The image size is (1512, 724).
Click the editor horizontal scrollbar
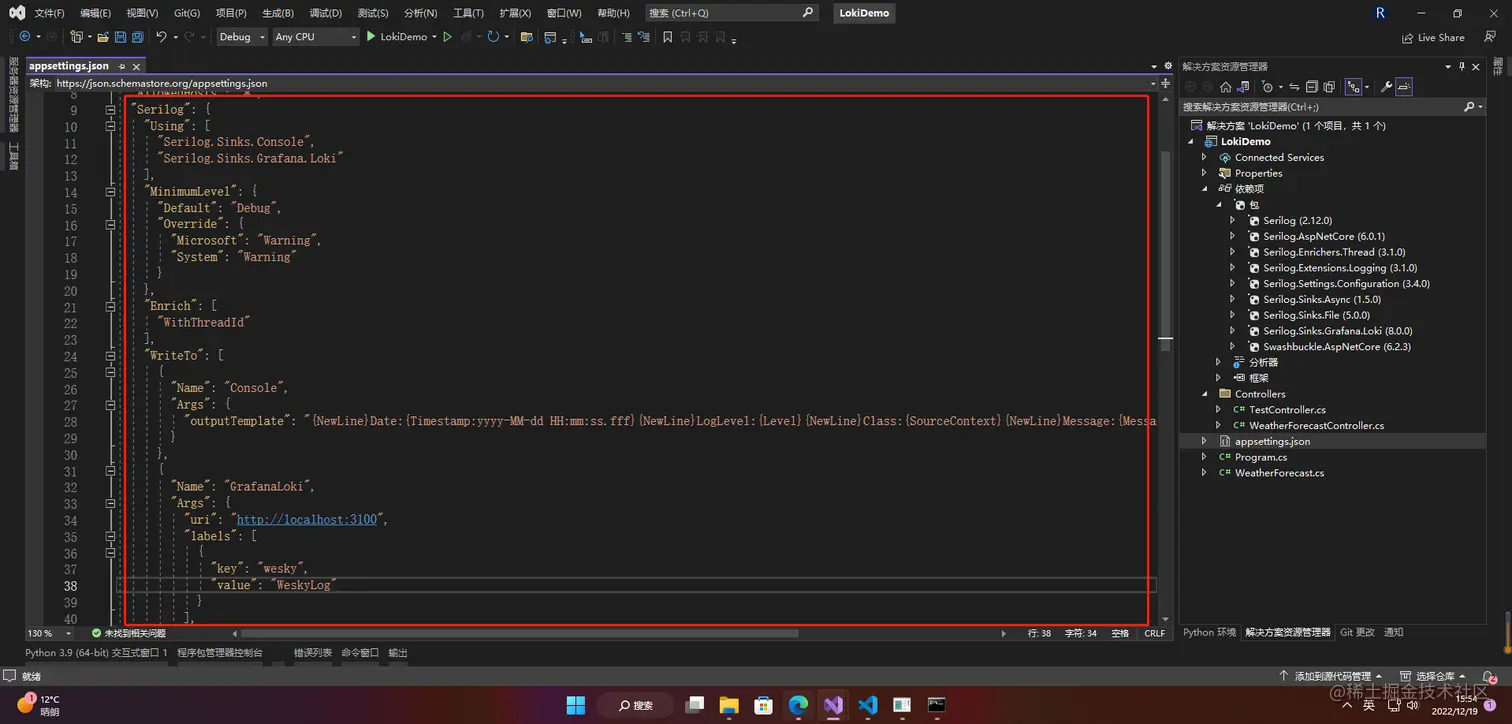pos(520,633)
